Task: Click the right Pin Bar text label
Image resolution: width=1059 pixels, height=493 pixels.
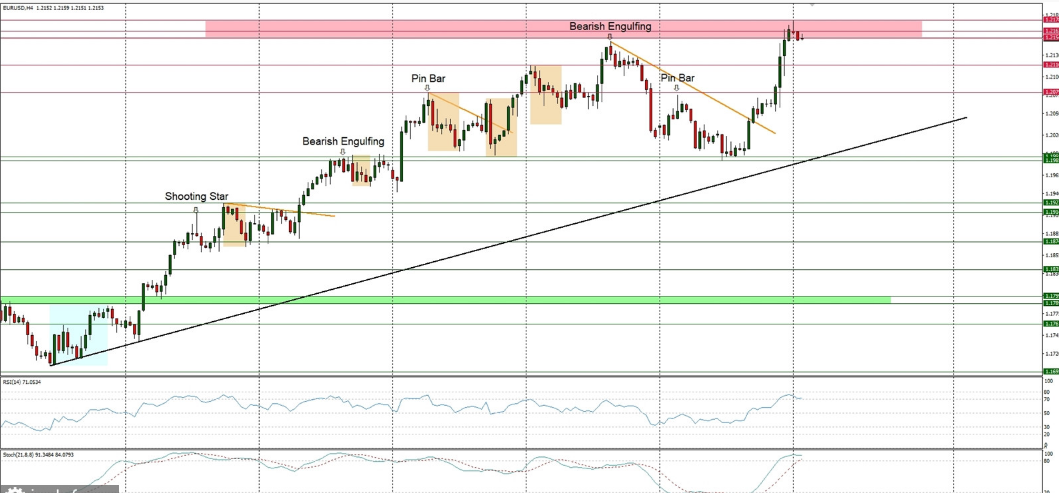Action: [677, 77]
